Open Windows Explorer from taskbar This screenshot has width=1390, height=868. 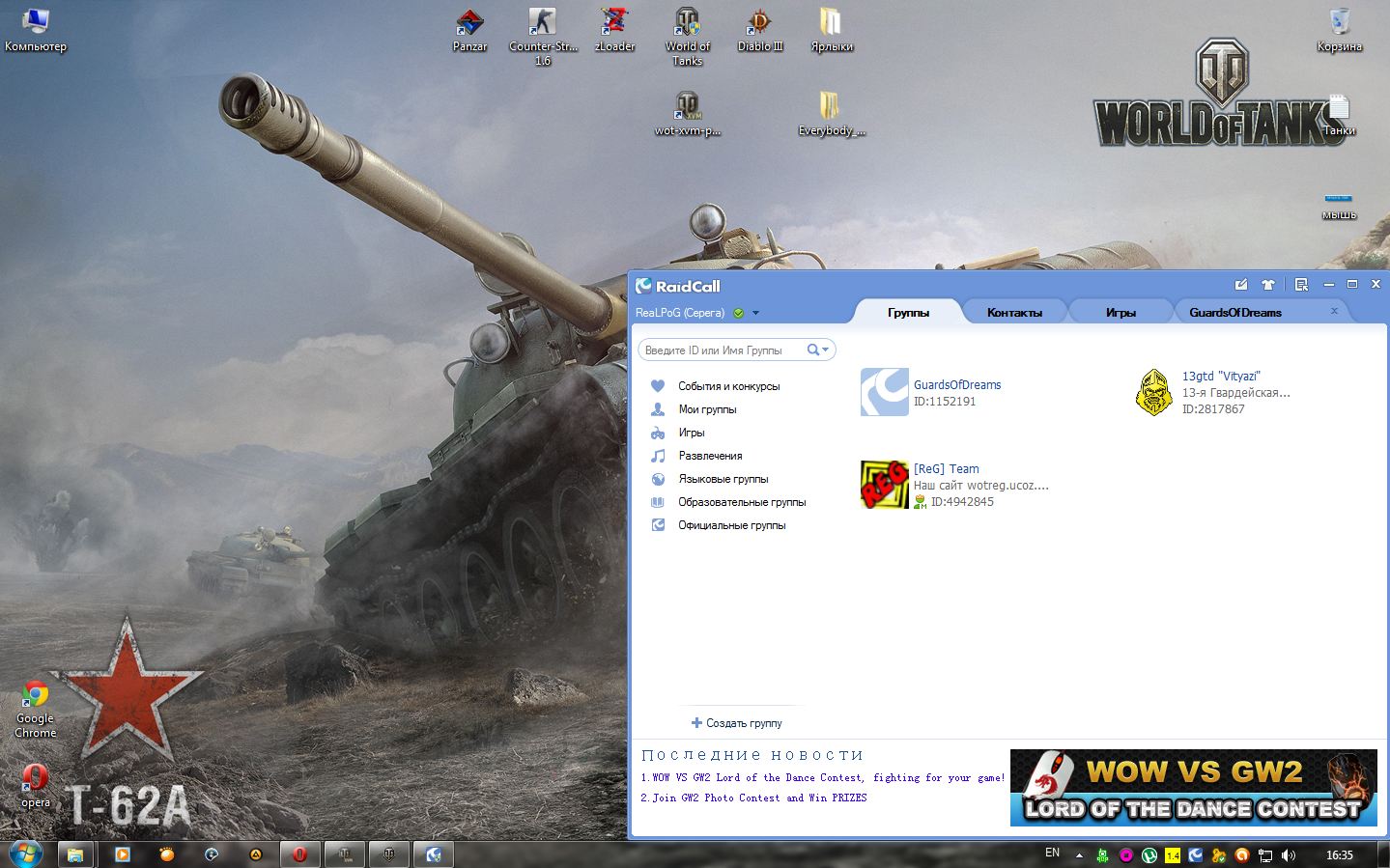[75, 854]
